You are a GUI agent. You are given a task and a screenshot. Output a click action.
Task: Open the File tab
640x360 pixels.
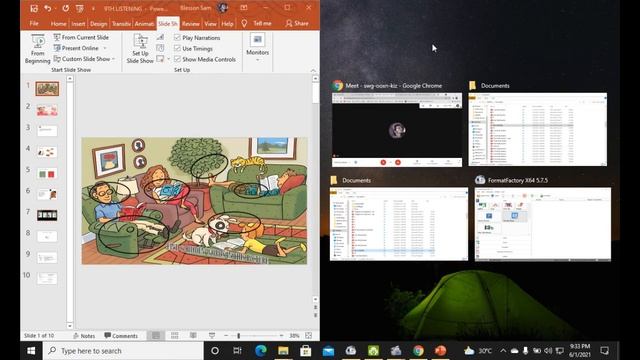[x=34, y=24]
